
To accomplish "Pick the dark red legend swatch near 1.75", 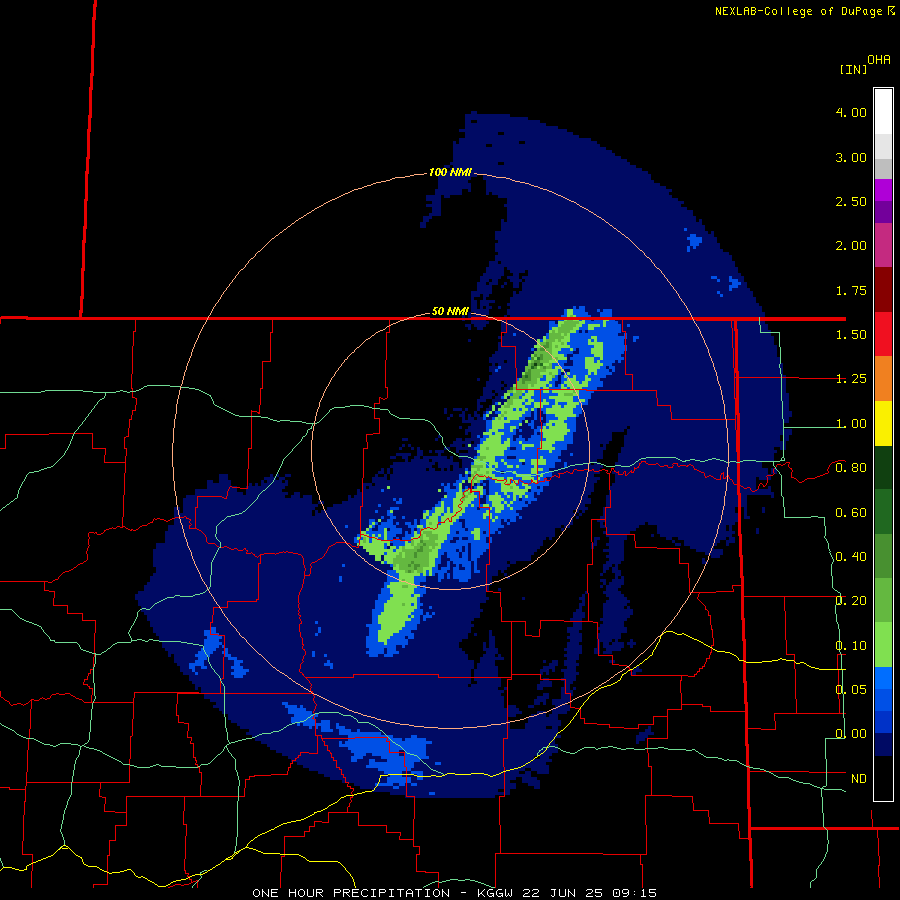I will point(883,290).
